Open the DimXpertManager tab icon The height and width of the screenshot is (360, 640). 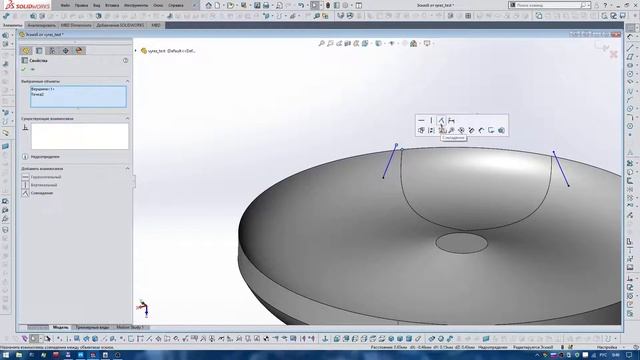pyautogui.click(x=66, y=51)
